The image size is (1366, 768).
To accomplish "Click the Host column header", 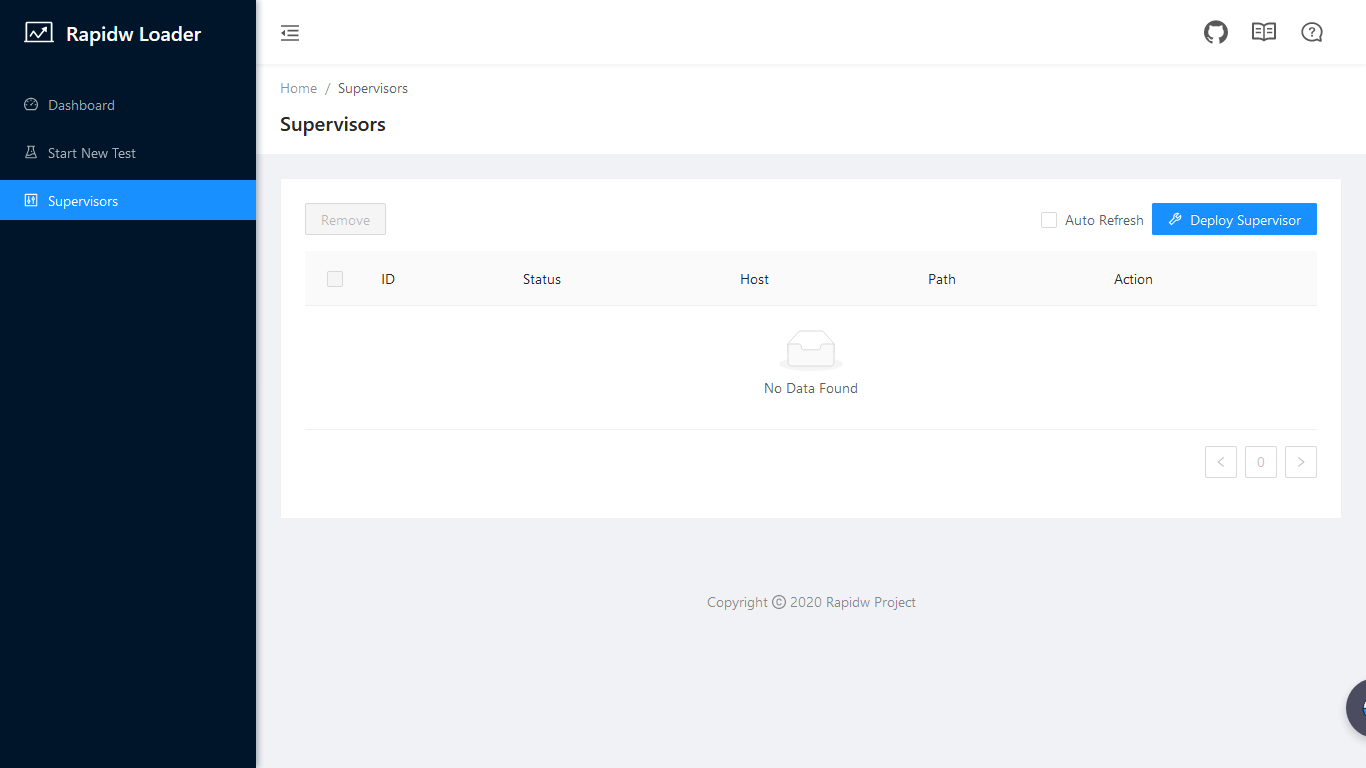I will pyautogui.click(x=754, y=279).
